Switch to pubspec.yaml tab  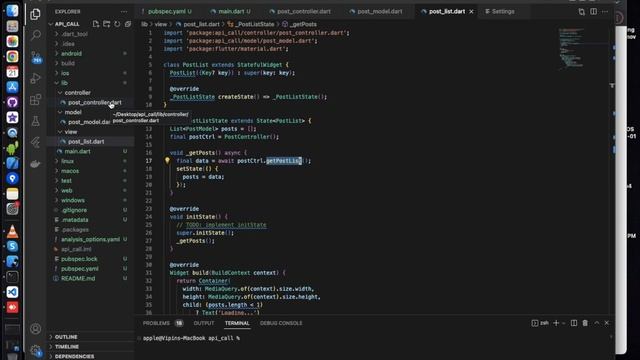[167, 11]
